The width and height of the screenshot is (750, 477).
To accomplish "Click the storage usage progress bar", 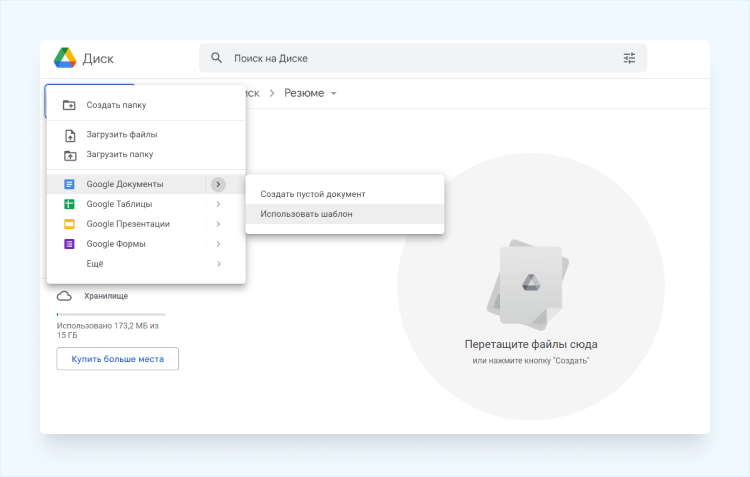I will point(110,314).
